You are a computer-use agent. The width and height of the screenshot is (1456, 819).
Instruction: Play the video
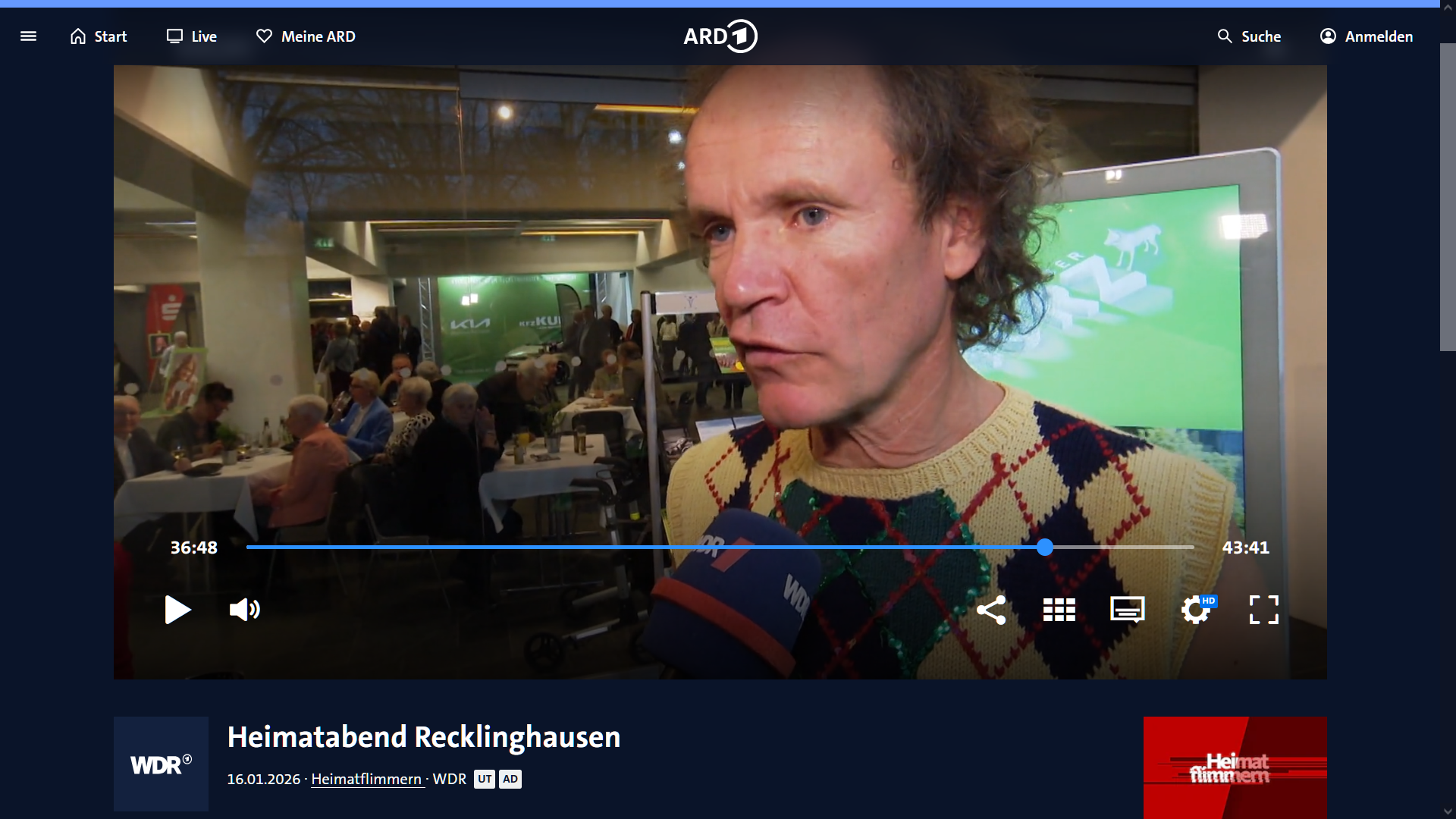click(x=177, y=610)
